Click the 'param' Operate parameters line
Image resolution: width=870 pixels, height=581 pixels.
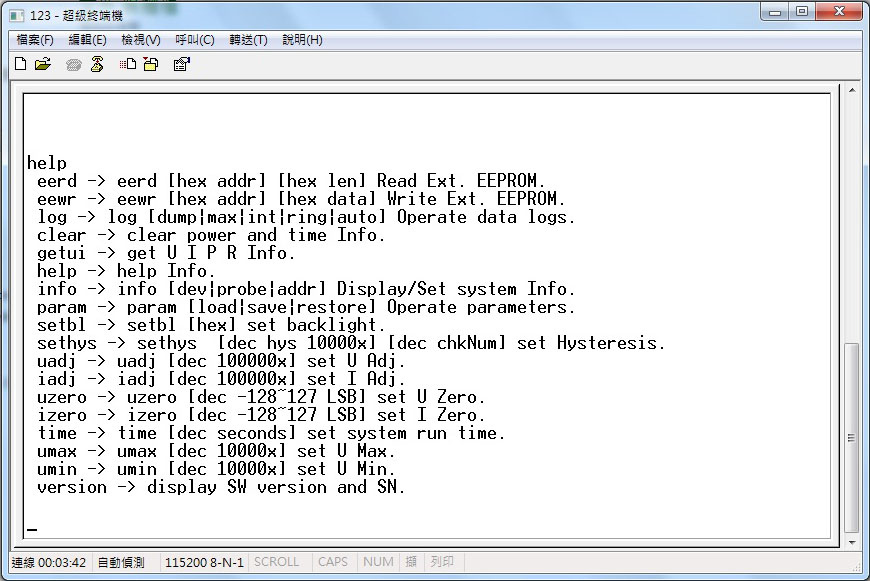point(306,307)
